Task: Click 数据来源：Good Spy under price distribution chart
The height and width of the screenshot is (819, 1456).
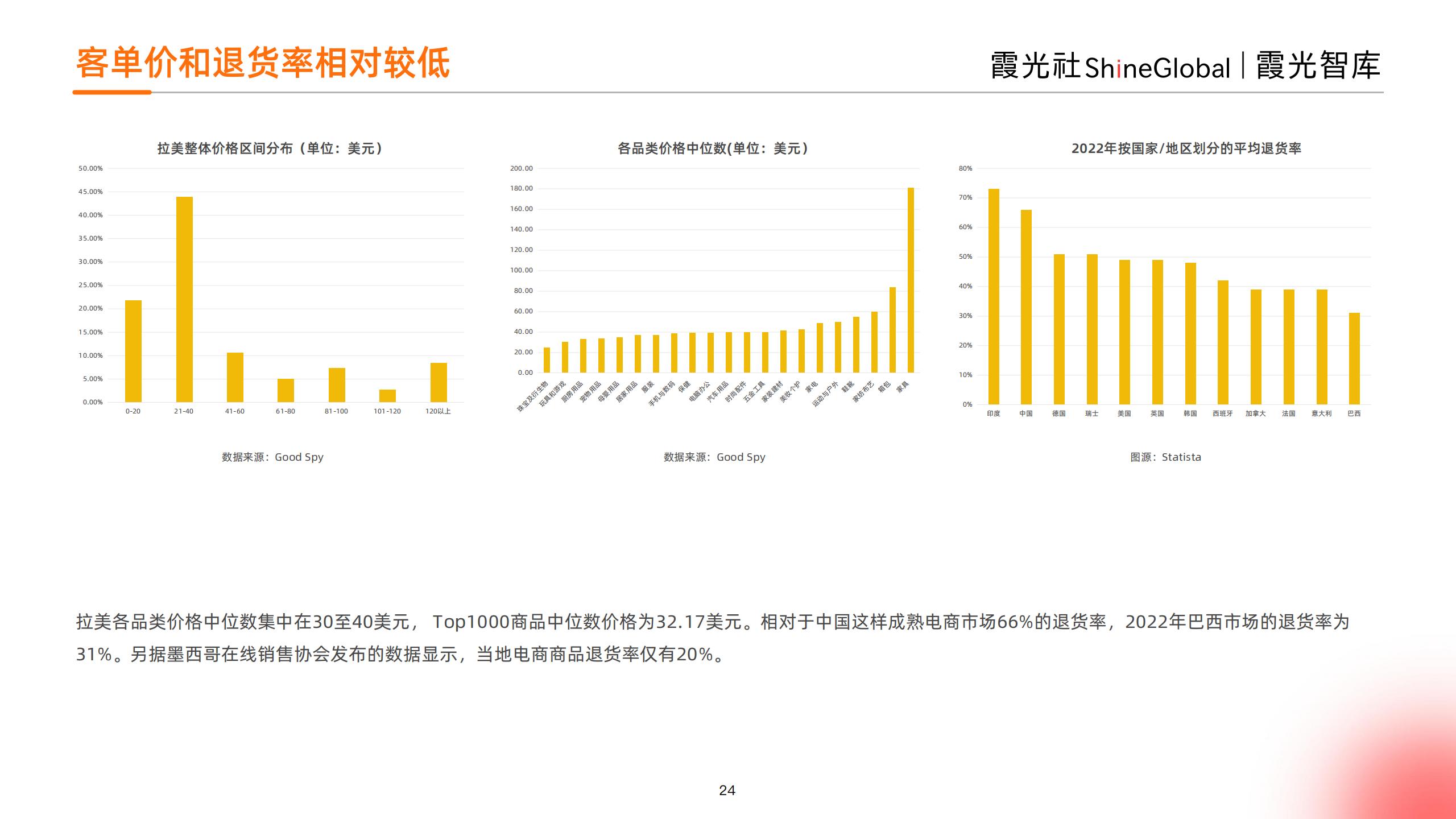Action: click(272, 457)
